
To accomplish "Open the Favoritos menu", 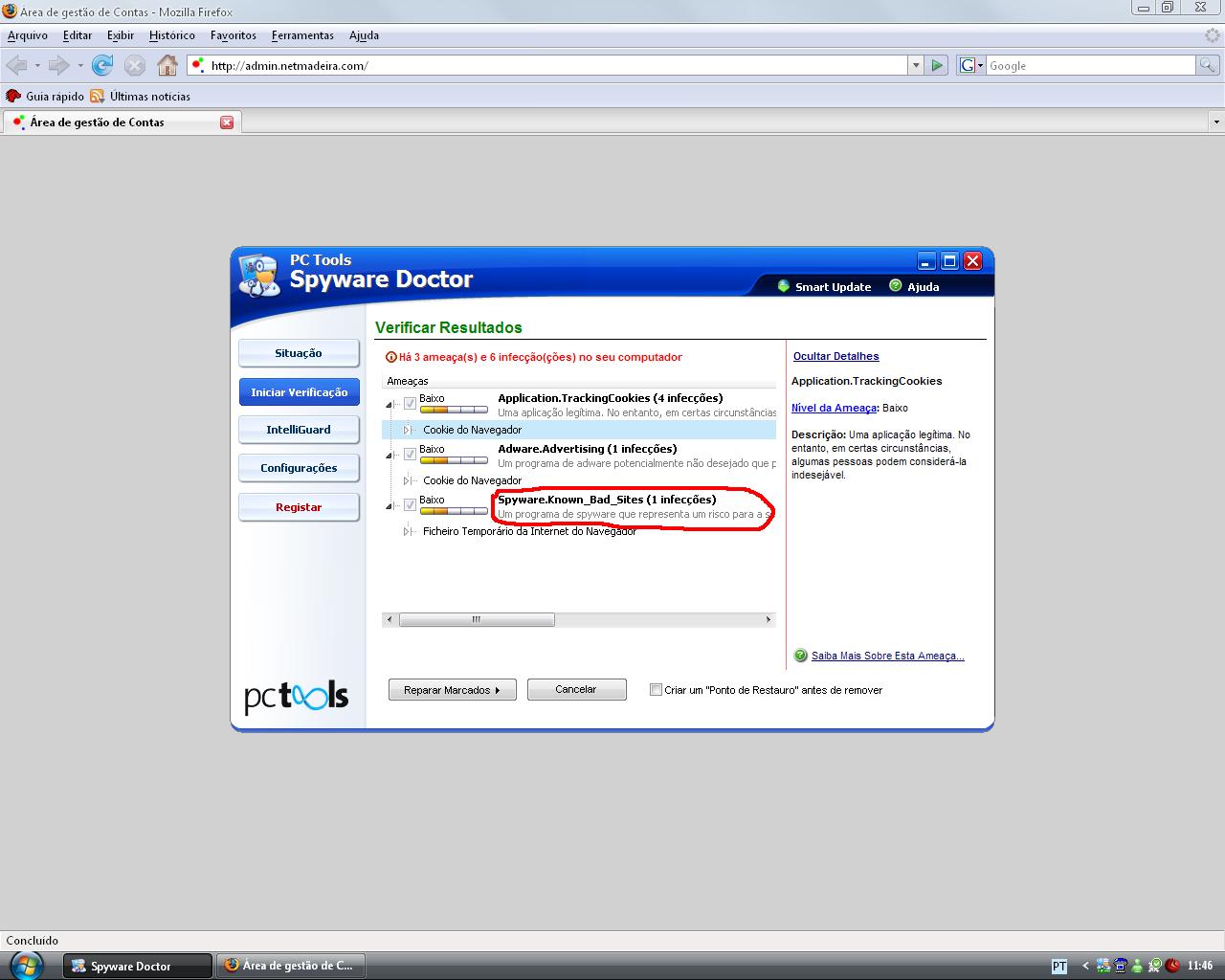I will [234, 35].
